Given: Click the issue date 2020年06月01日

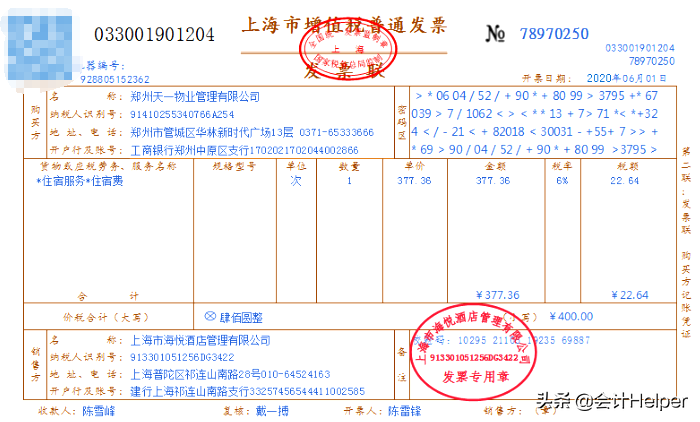Looking at the screenshot, I should [626, 78].
